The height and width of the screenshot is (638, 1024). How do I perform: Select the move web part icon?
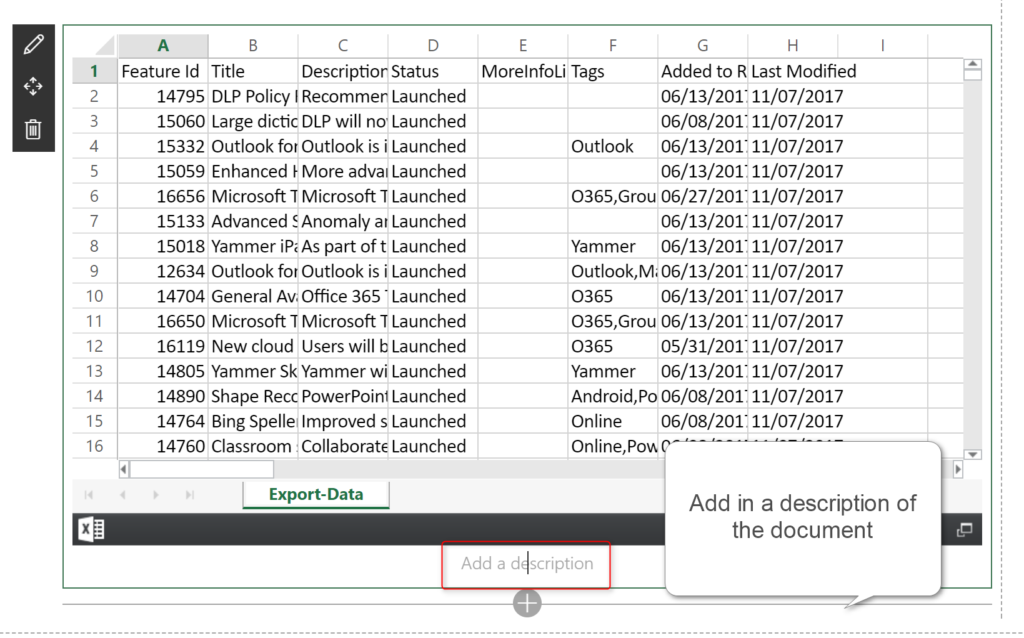point(33,86)
